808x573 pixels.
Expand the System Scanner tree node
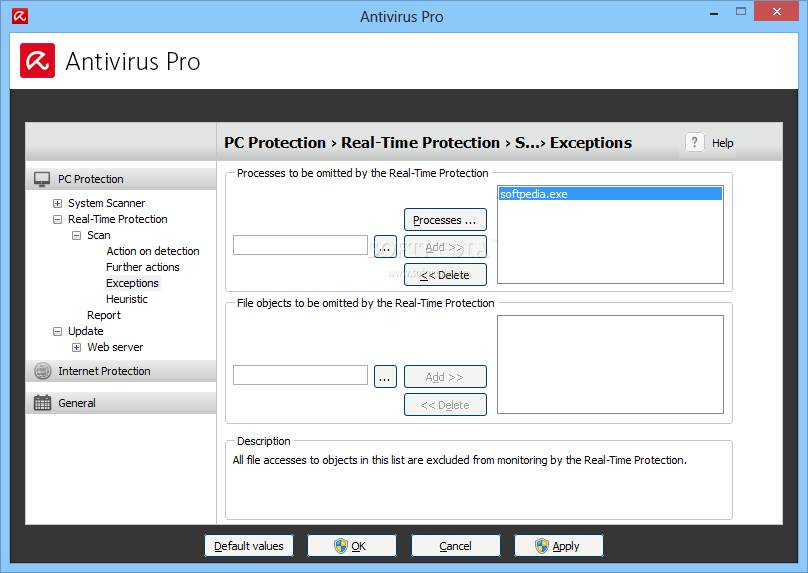[57, 204]
